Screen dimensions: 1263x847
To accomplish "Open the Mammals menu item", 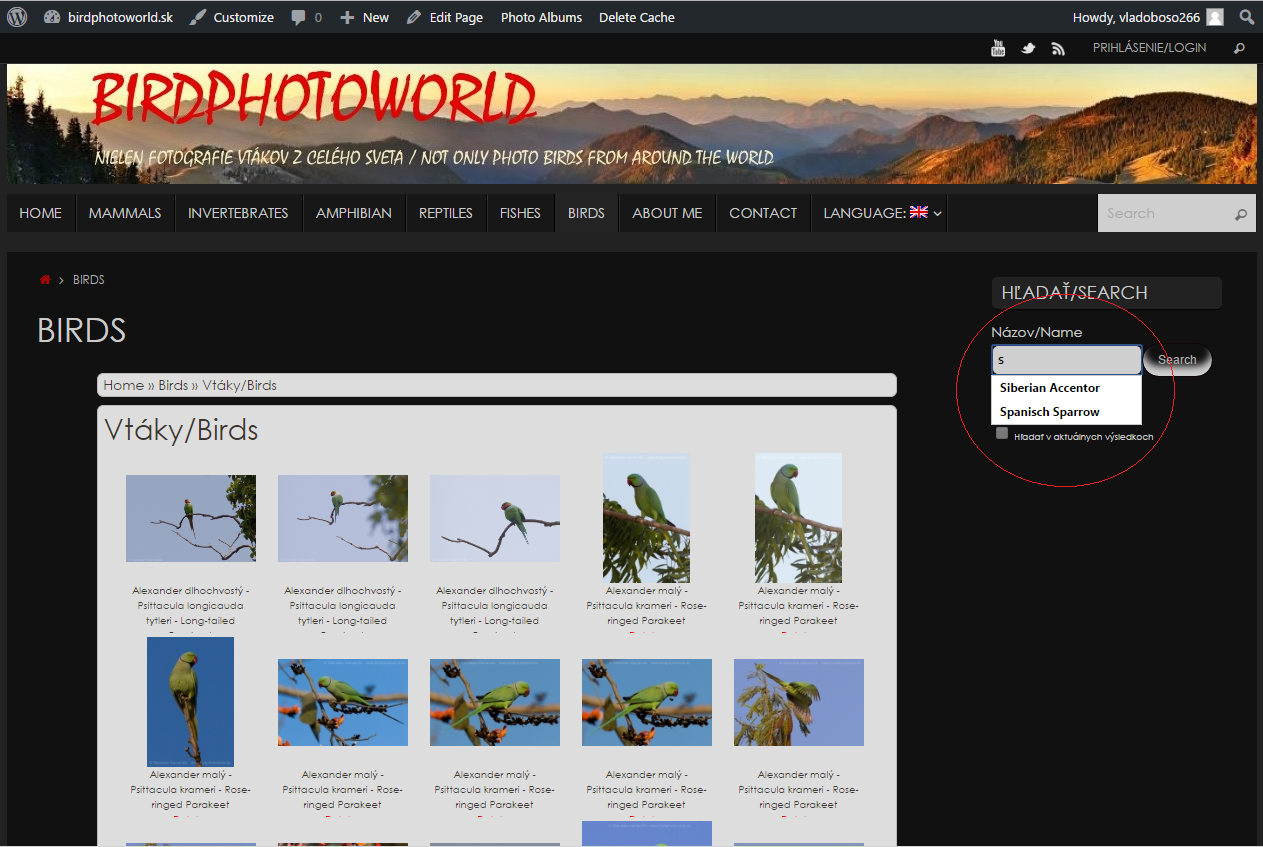I will coord(125,213).
